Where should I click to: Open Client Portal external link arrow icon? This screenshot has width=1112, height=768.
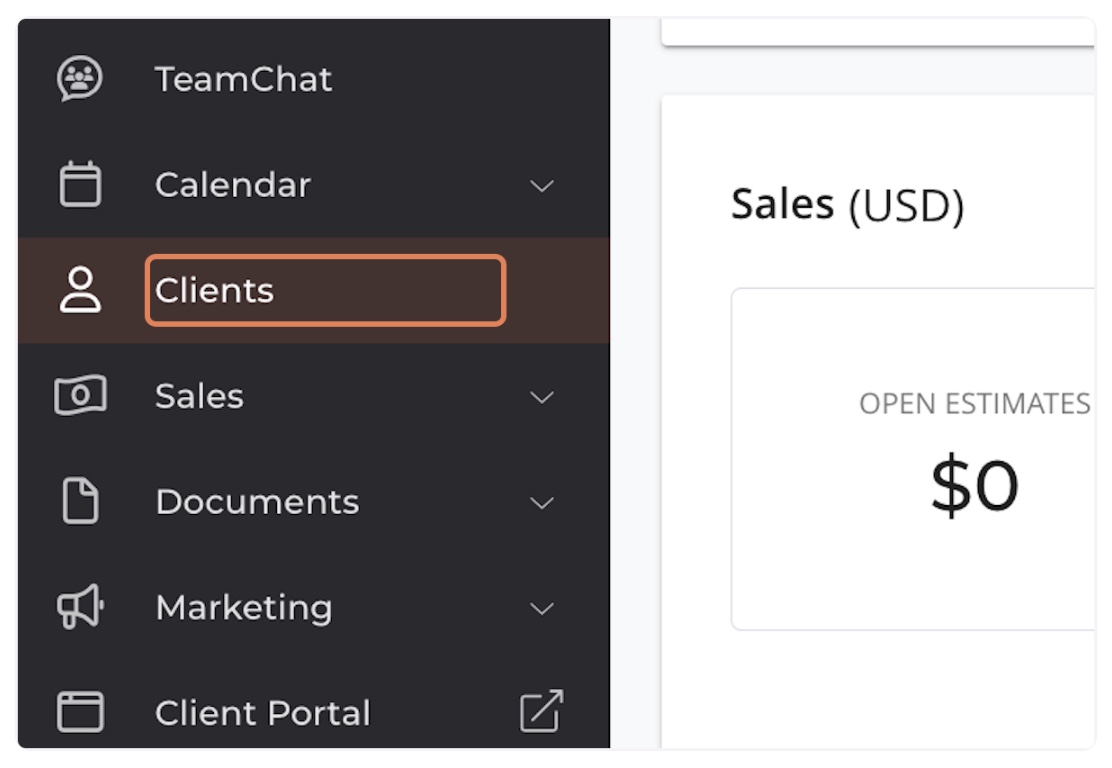(x=542, y=711)
